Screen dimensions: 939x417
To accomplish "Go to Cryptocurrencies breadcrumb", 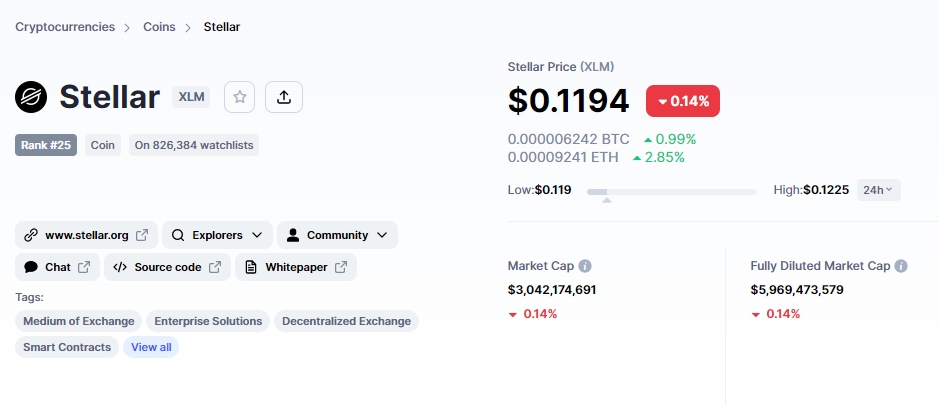I will pyautogui.click(x=65, y=27).
